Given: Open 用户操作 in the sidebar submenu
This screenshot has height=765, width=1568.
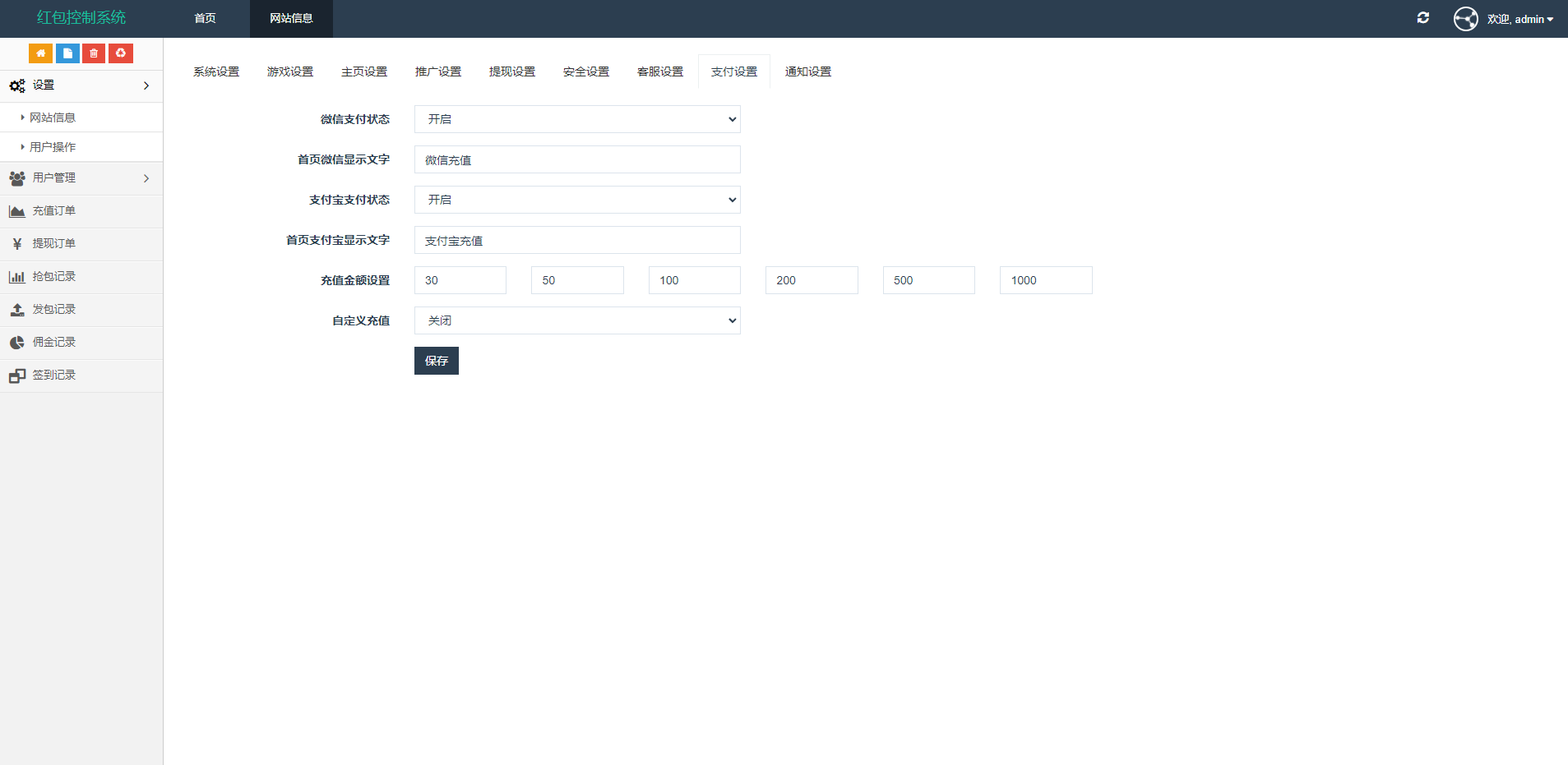Looking at the screenshot, I should 81,147.
